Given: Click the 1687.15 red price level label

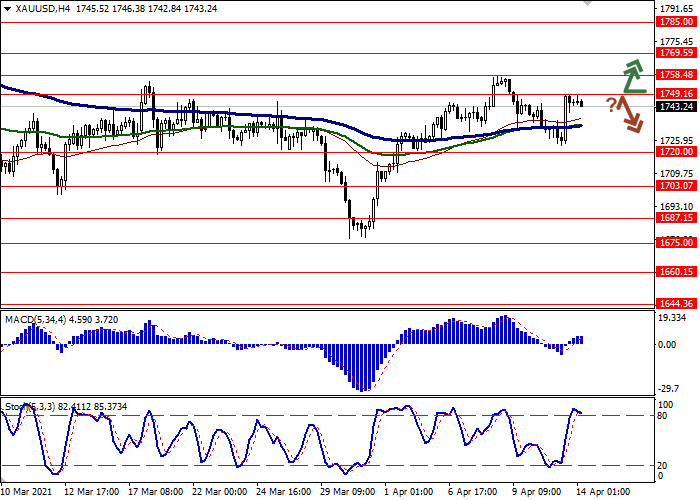Looking at the screenshot, I should pyautogui.click(x=676, y=218).
